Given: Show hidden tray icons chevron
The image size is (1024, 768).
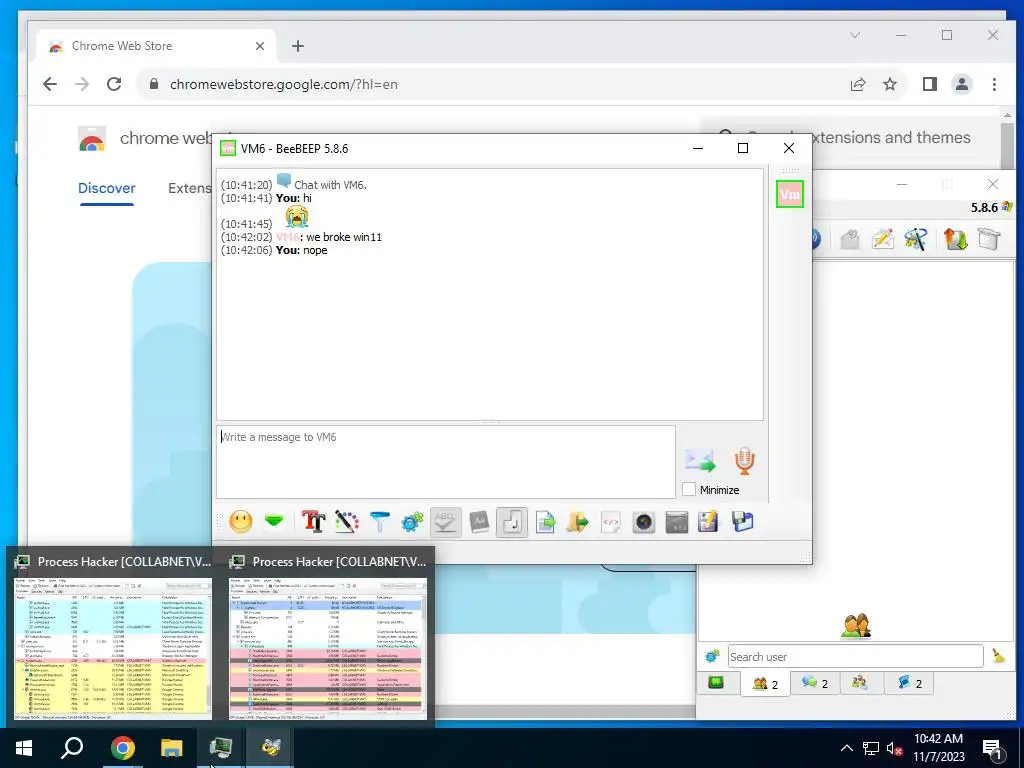Looking at the screenshot, I should 846,748.
